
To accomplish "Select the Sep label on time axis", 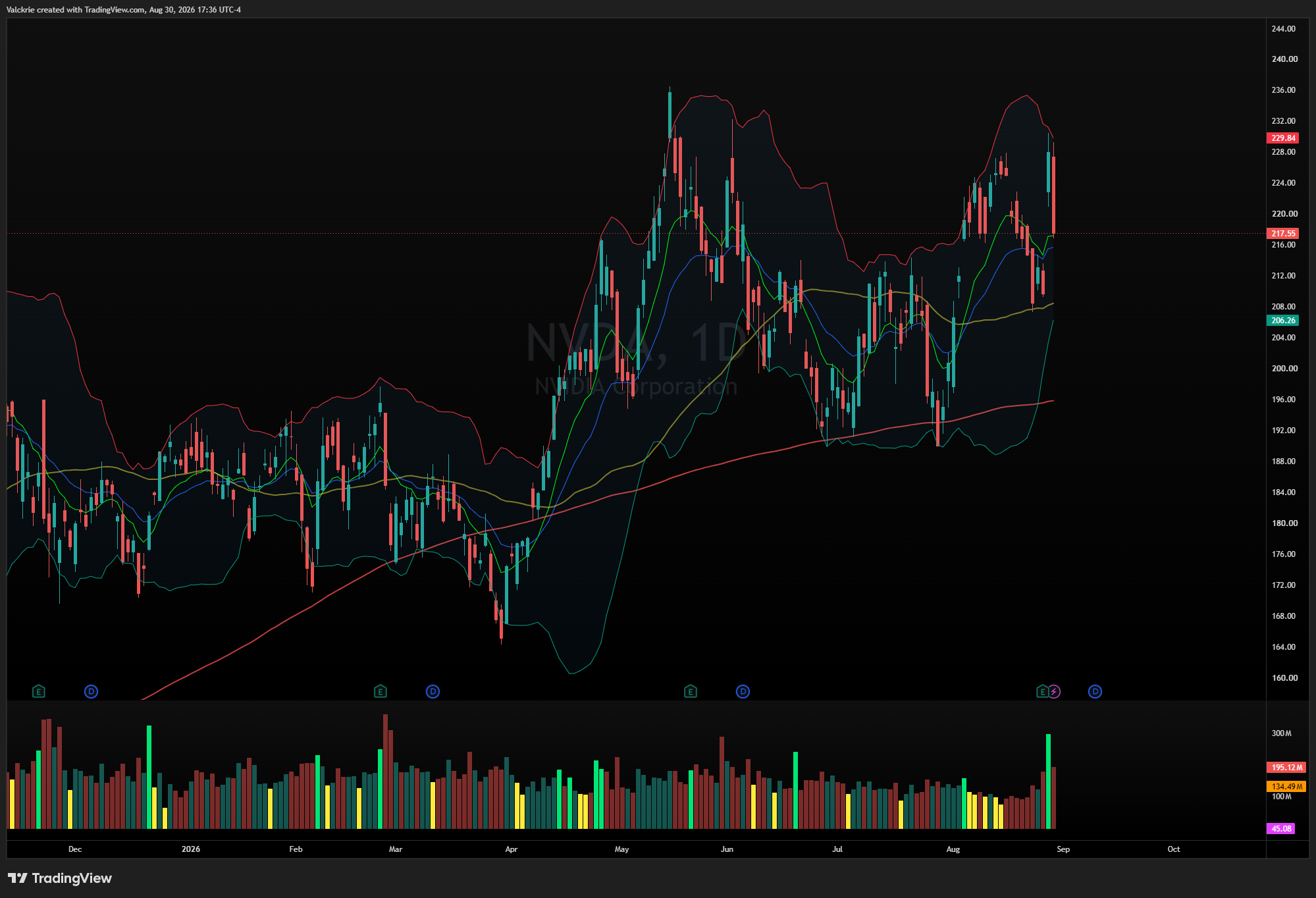I will coord(1063,849).
